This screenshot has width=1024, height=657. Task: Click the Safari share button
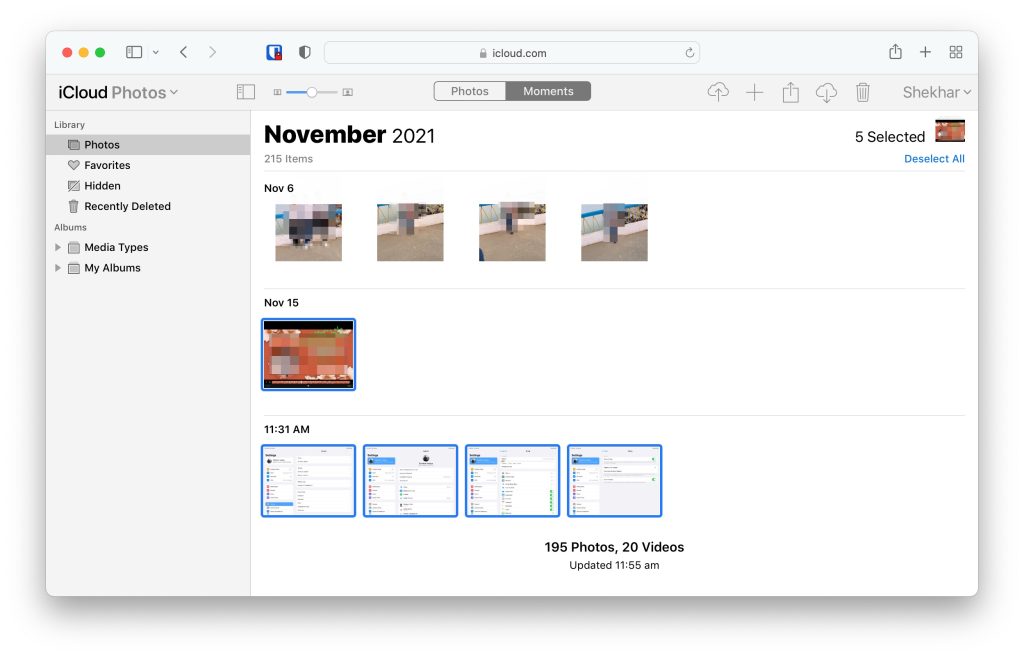tap(895, 52)
